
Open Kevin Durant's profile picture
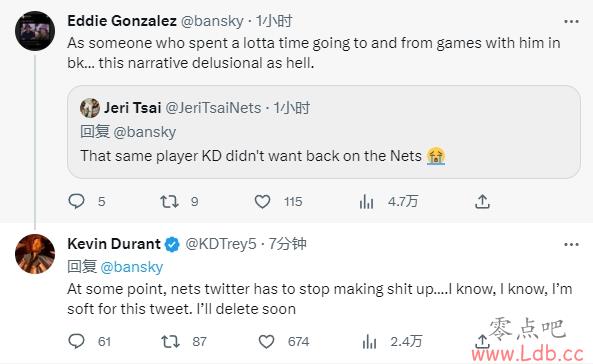pyautogui.click(x=35, y=254)
